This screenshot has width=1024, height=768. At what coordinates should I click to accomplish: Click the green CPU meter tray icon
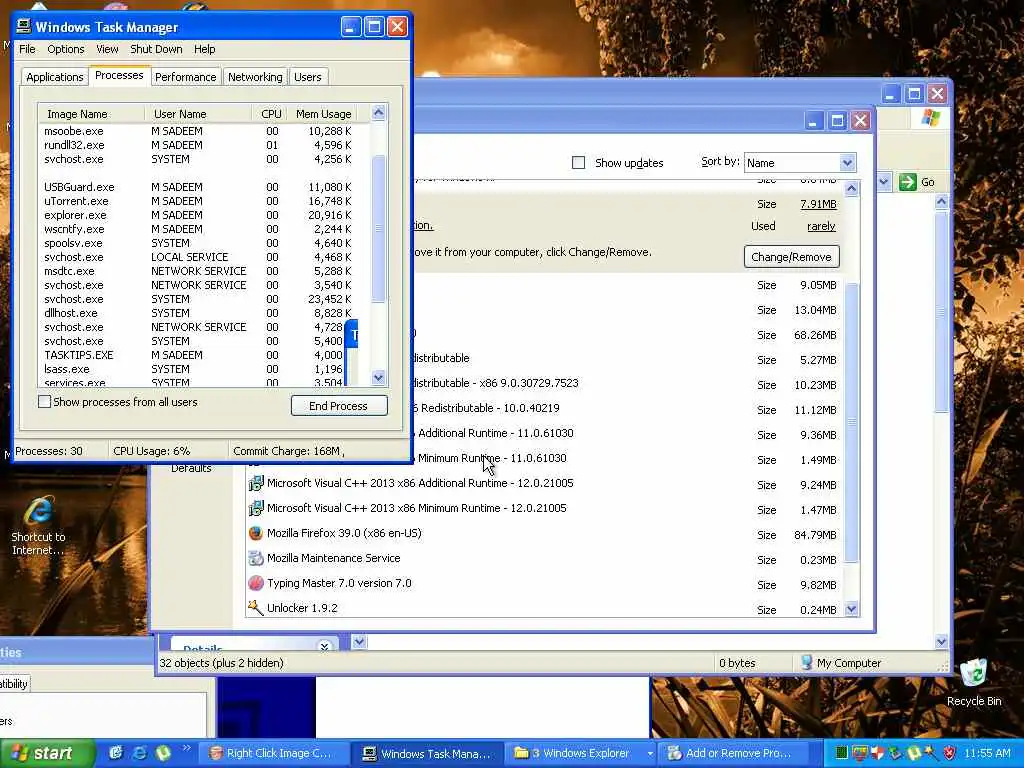coord(842,753)
